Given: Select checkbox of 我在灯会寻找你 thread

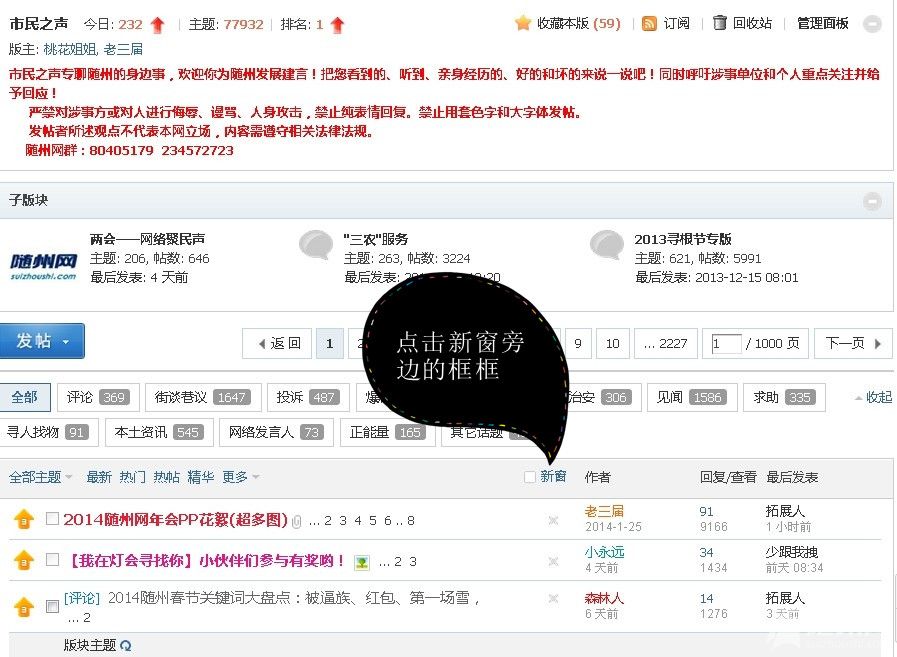Looking at the screenshot, I should (52, 559).
